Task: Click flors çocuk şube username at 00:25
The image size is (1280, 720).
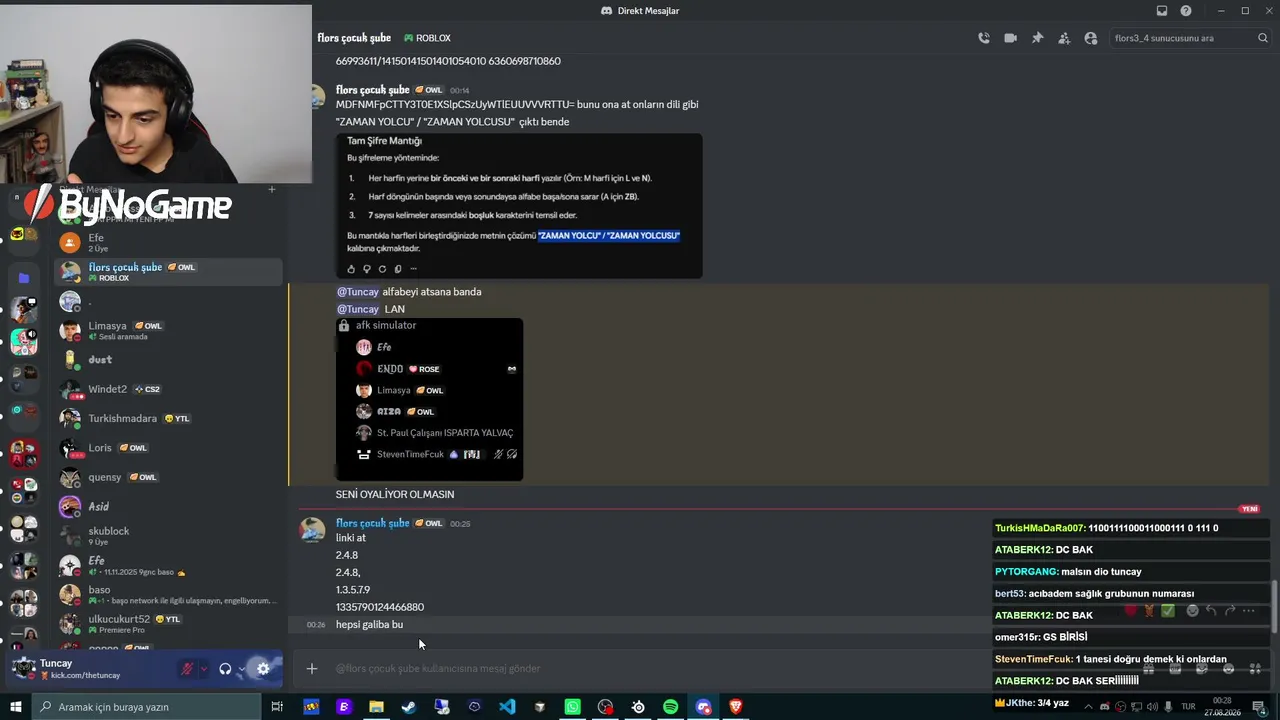Action: (x=373, y=523)
